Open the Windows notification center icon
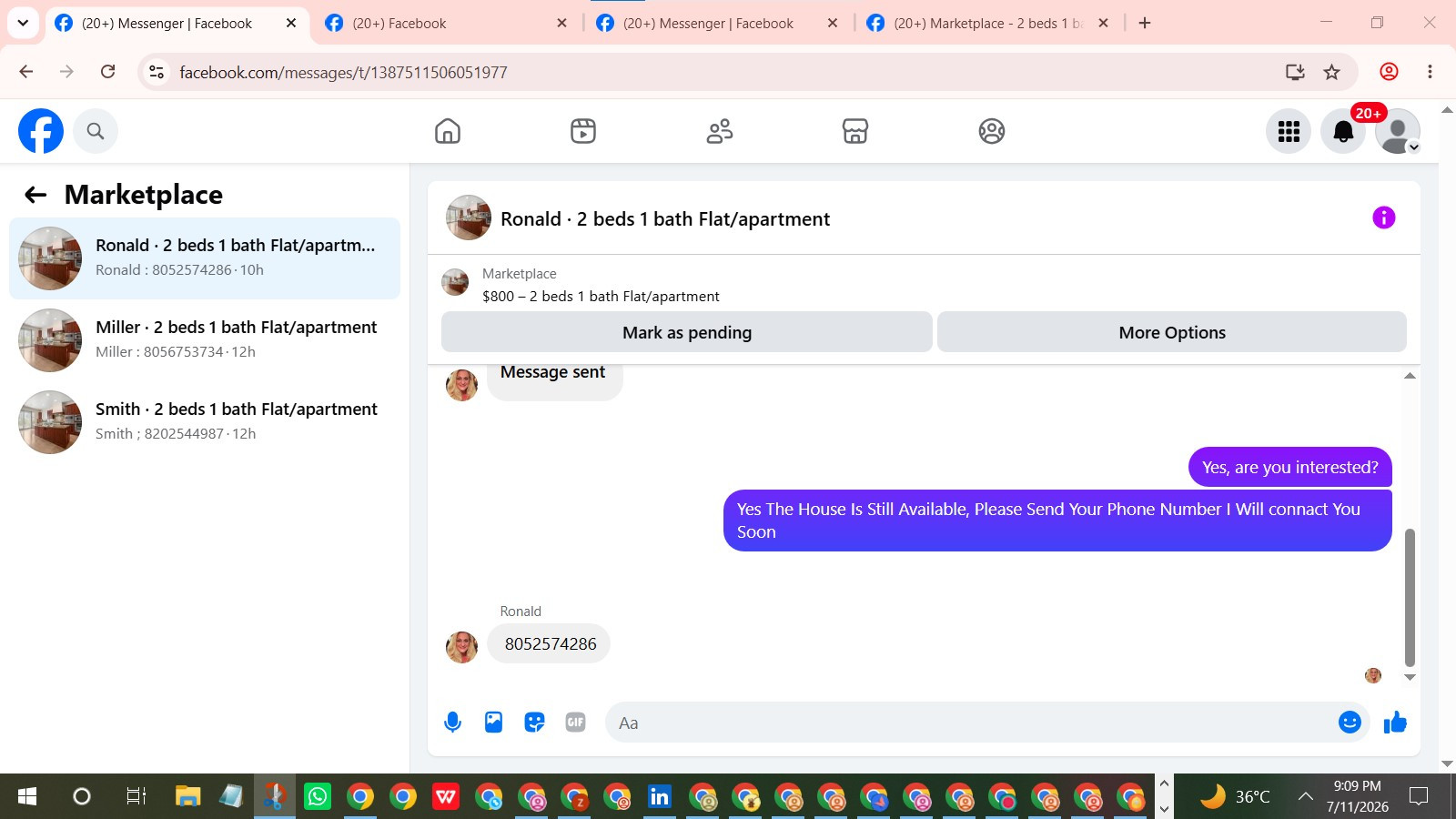The height and width of the screenshot is (819, 1456). (1419, 797)
